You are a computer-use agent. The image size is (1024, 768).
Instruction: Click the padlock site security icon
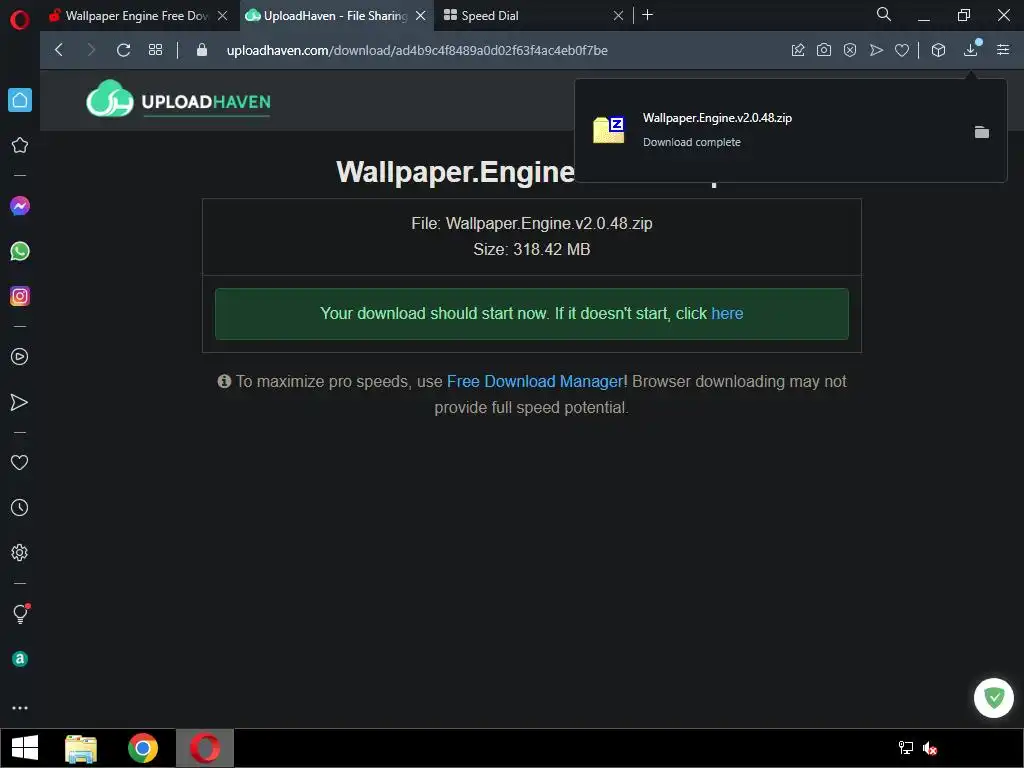pos(202,50)
